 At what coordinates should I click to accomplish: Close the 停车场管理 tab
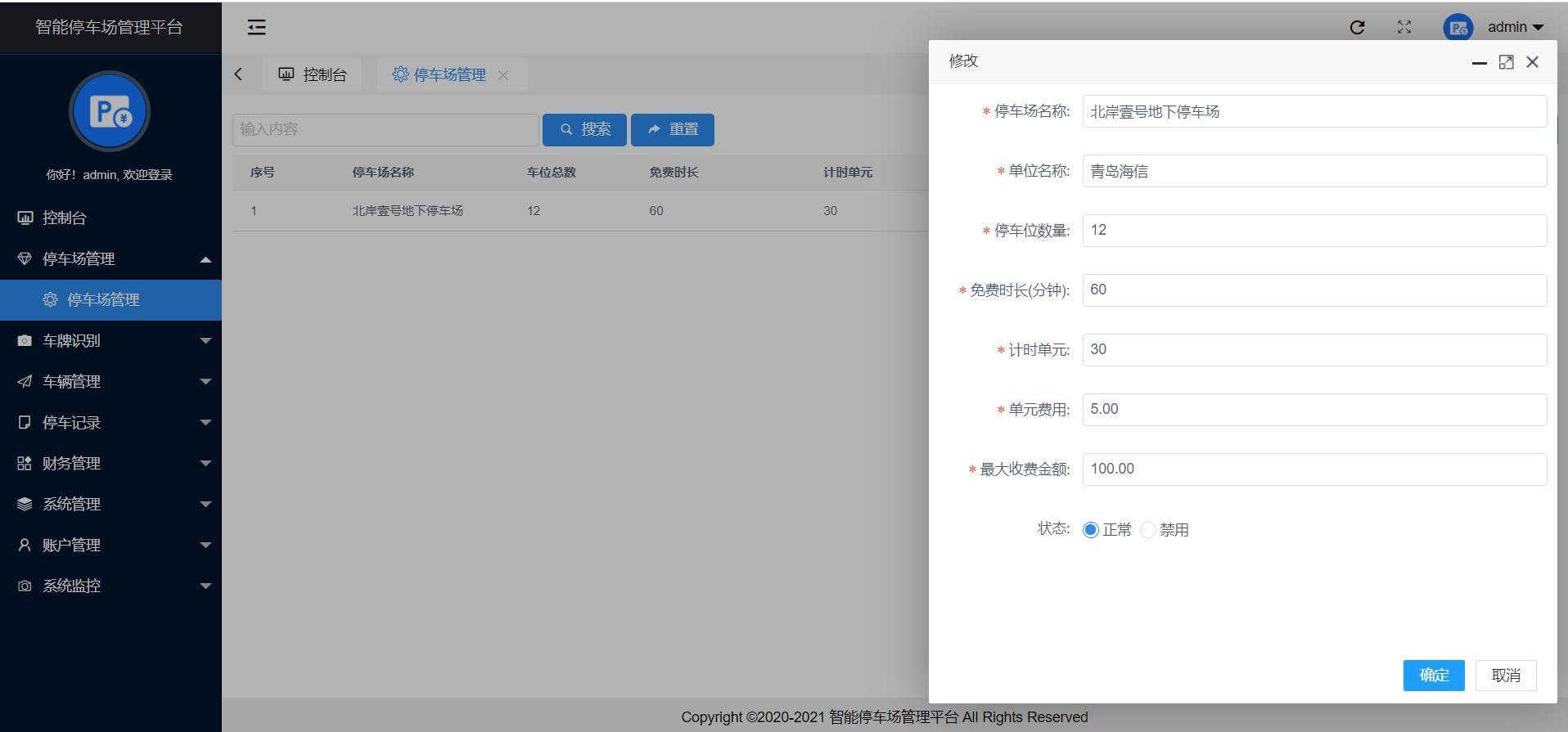(503, 75)
